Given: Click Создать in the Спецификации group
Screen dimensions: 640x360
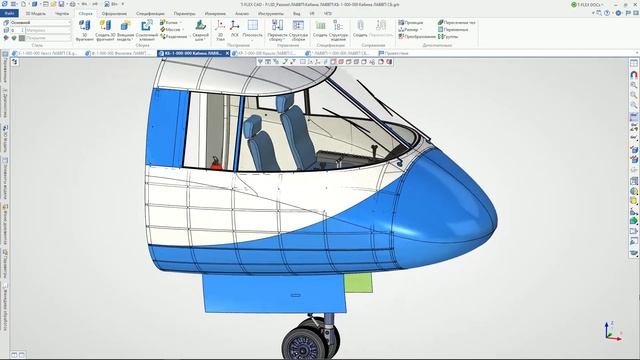Looking at the screenshot, I should click(320, 29).
